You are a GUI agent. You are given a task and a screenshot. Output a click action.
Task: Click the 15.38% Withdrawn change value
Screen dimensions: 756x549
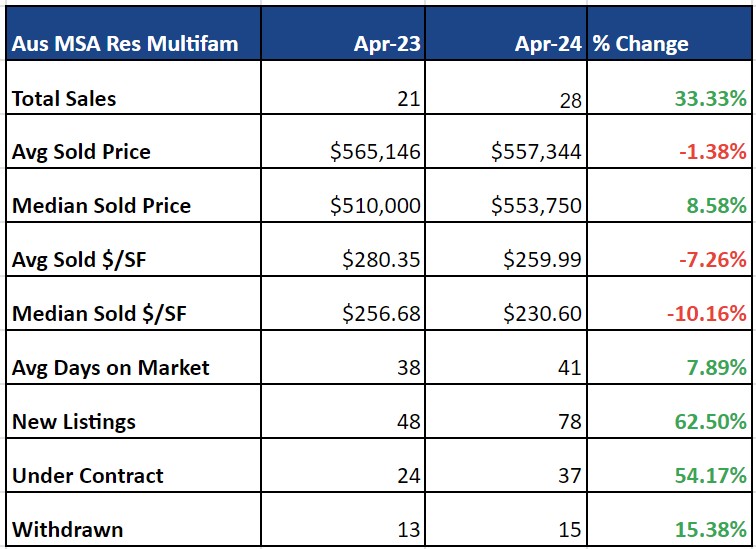click(x=709, y=528)
